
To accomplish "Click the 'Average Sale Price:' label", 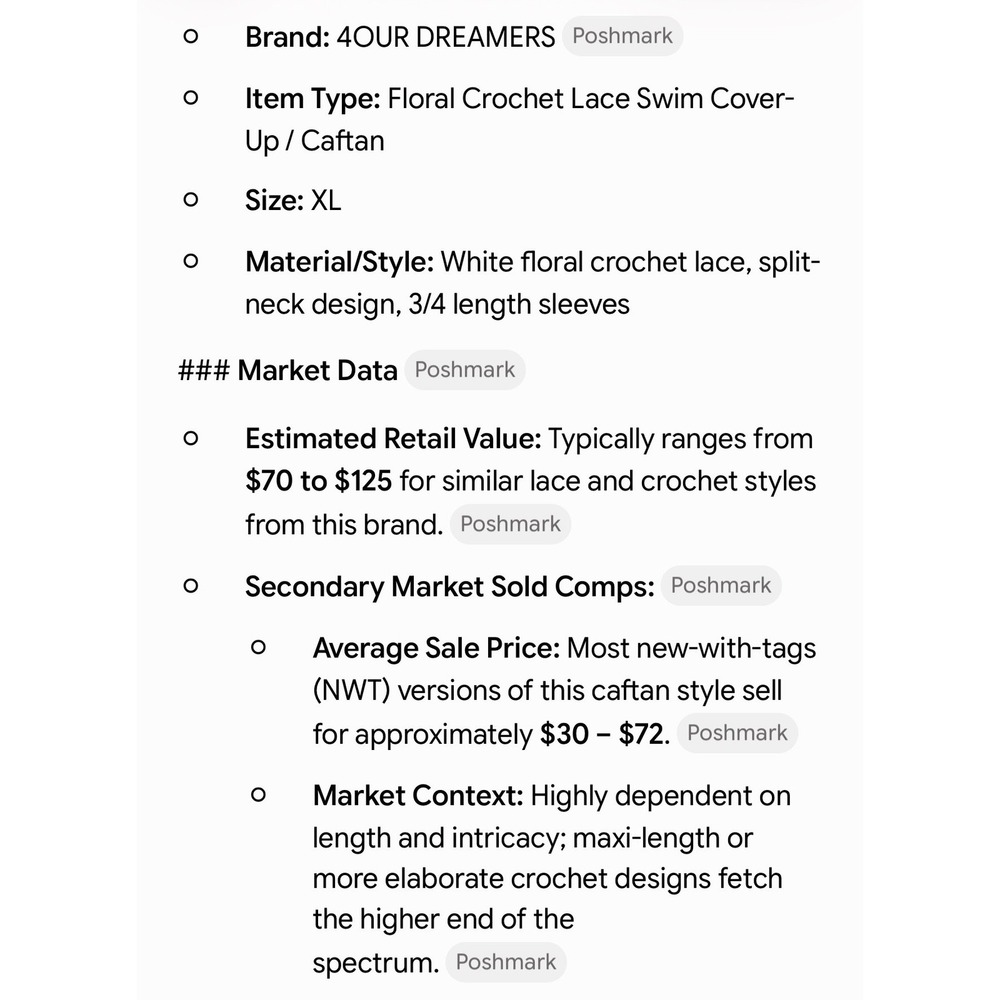I will 436,648.
